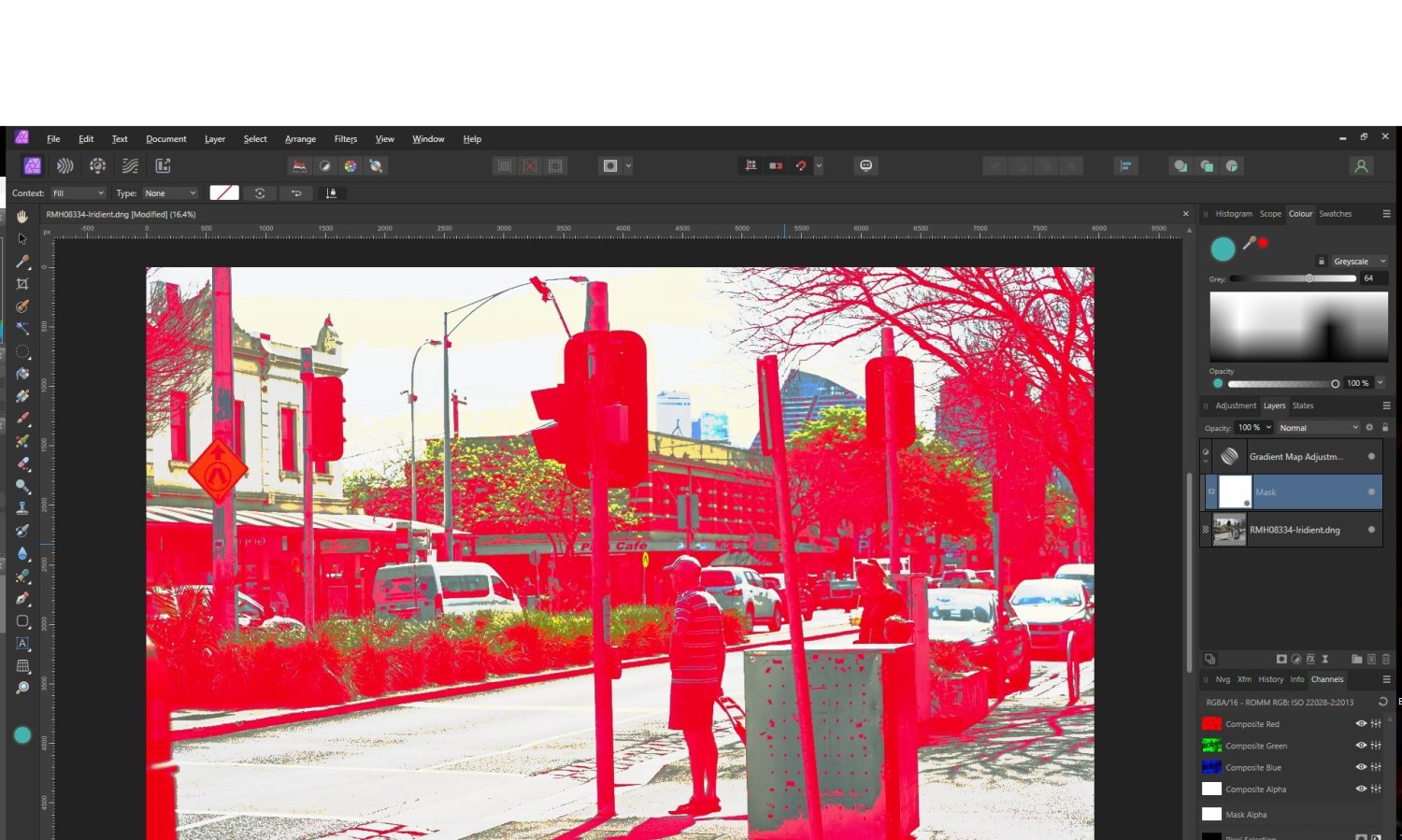Screen dimensions: 1402x840
Task: Open the Export Persona
Action: pos(163,165)
